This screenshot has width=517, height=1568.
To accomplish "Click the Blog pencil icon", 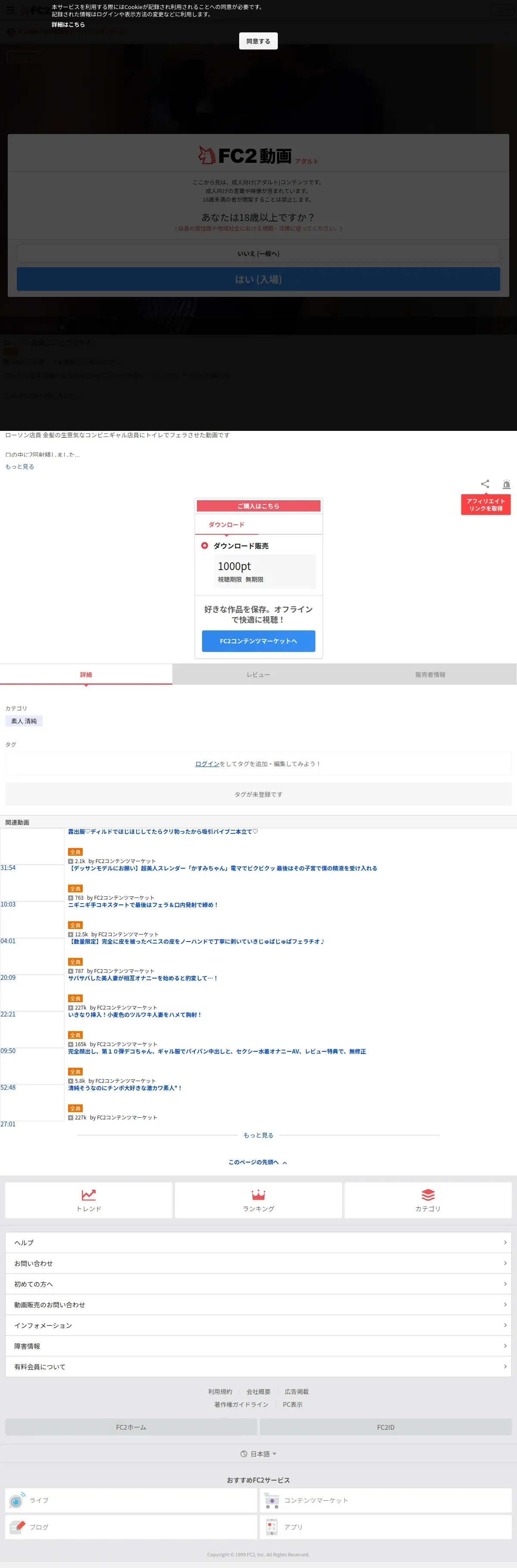I will tap(17, 1527).
